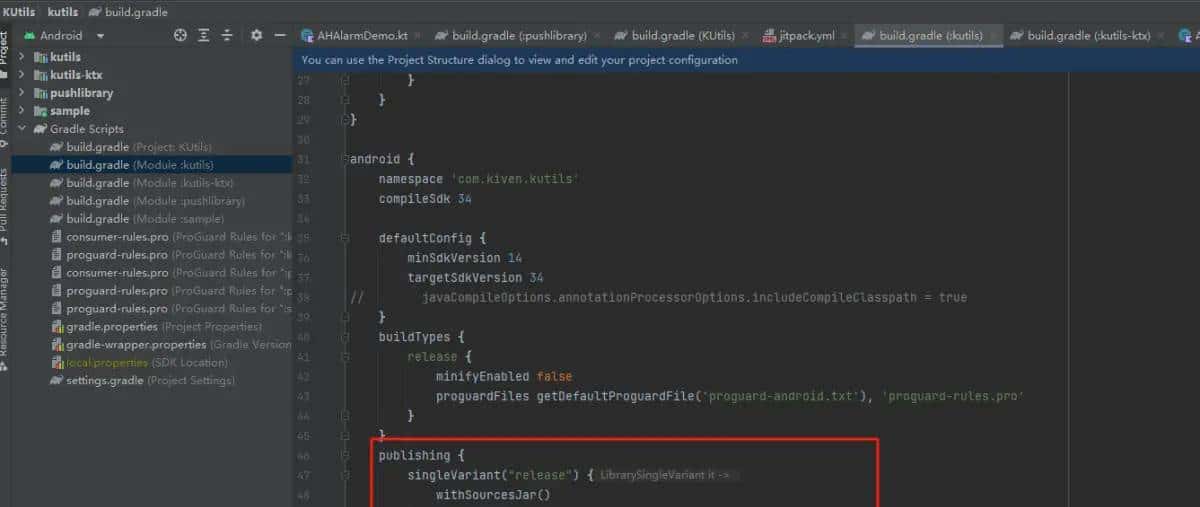Switch to build.gradle (:kutils-ktx) tab
The width and height of the screenshot is (1200, 507).
(x=1088, y=35)
